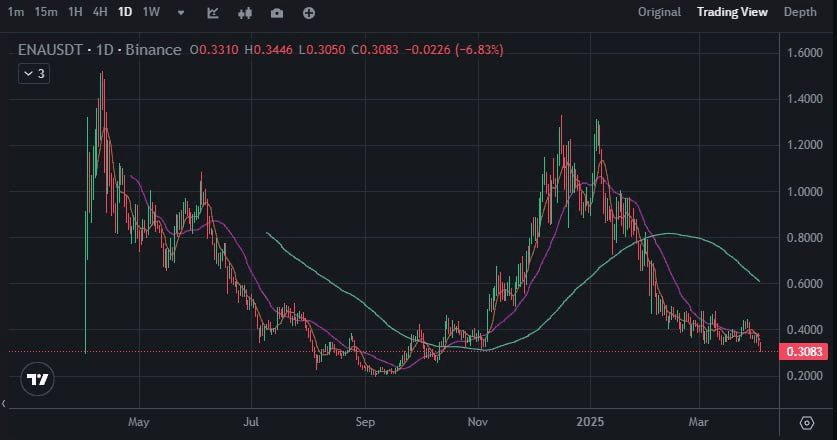
Task: Click the TradingView logo badge
Action: tap(37, 379)
